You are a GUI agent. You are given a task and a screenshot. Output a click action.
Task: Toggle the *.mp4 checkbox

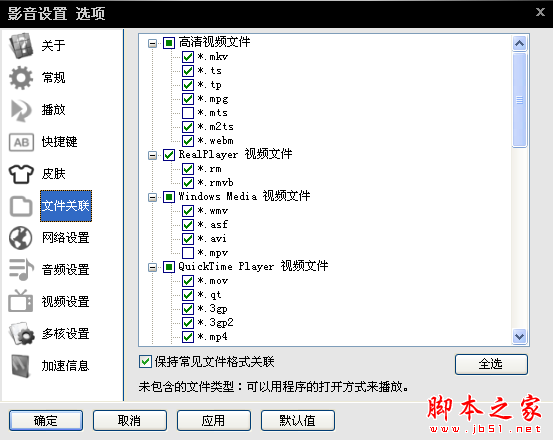tap(188, 337)
